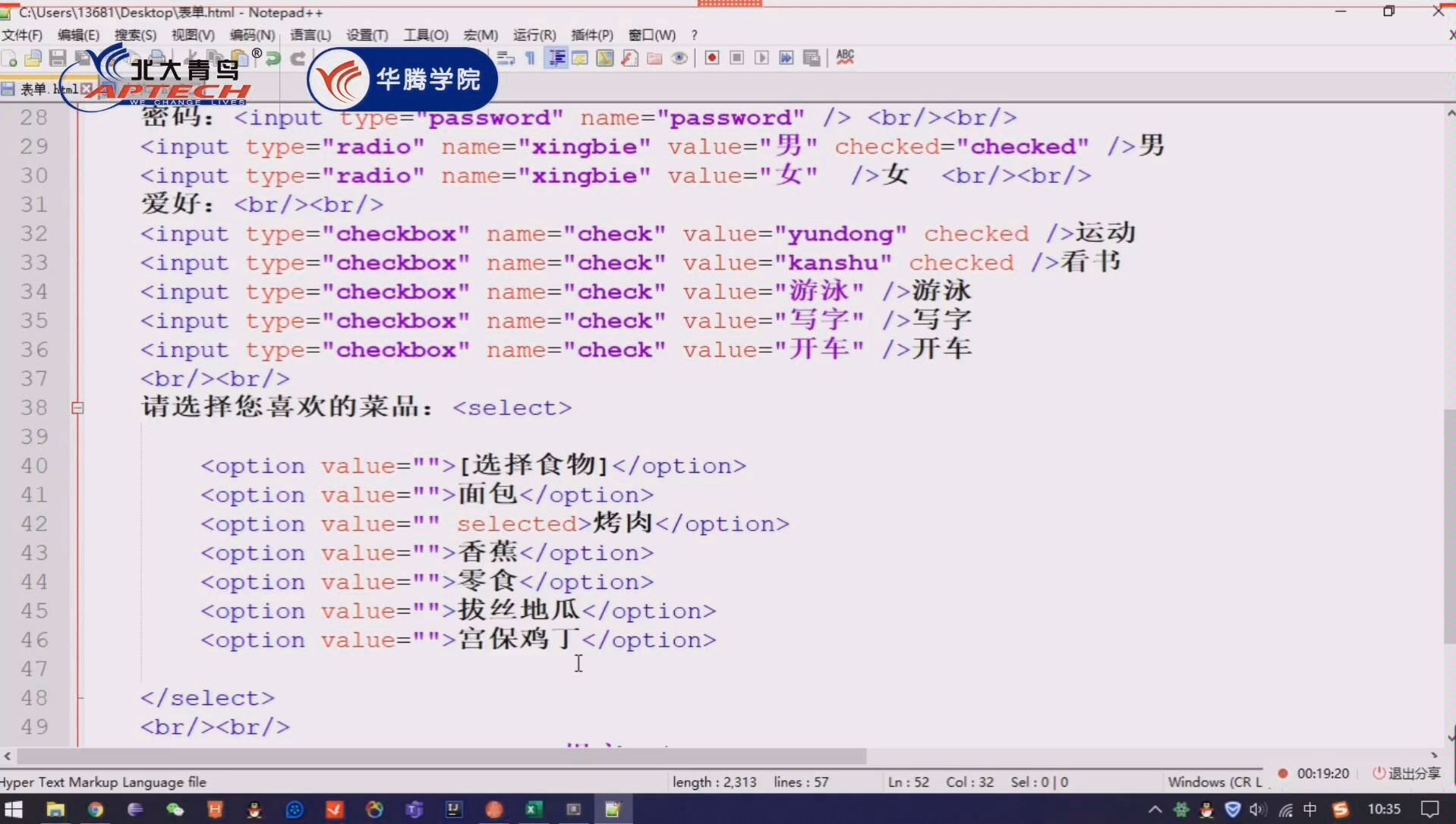Viewport: 1456px width, 824px height.
Task: Click the 退出分享 exit sharing button
Action: (x=1407, y=773)
